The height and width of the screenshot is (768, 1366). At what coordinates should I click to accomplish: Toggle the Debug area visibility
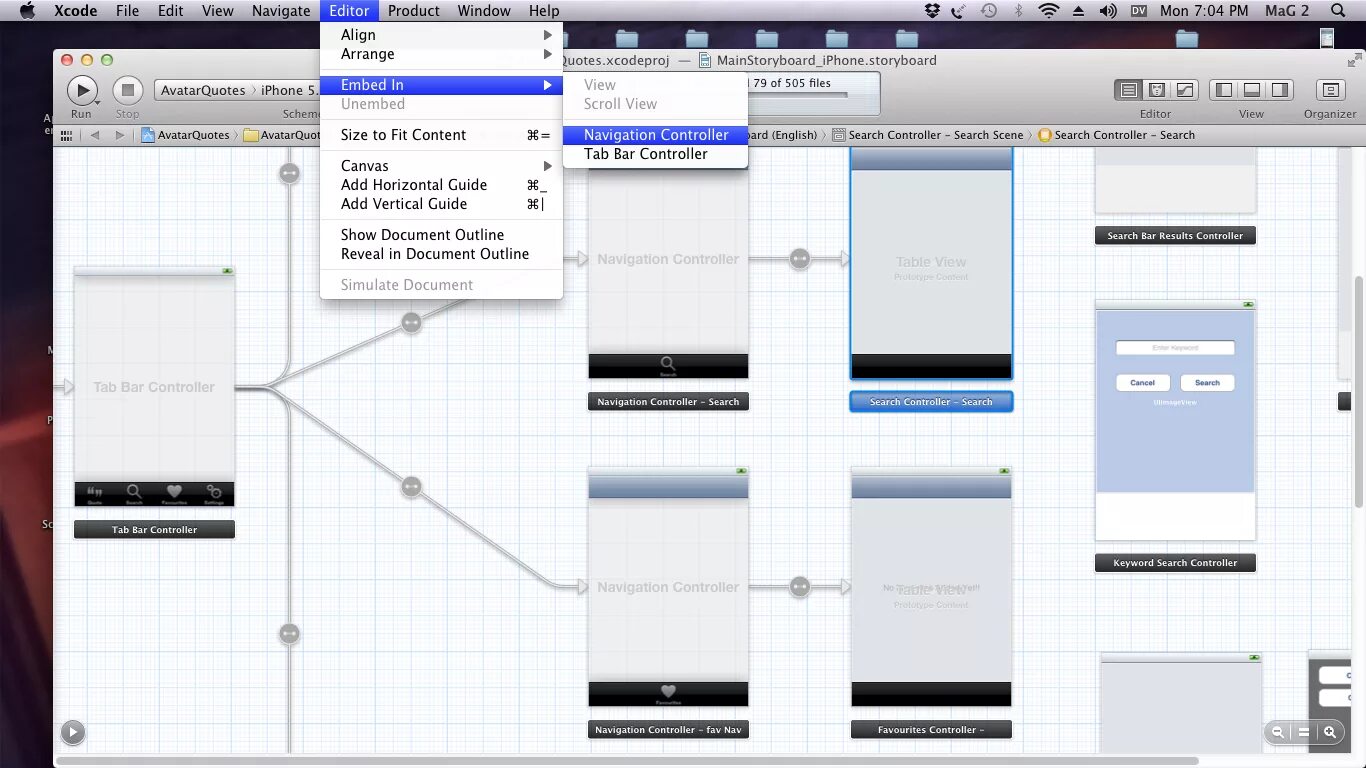point(1251,90)
